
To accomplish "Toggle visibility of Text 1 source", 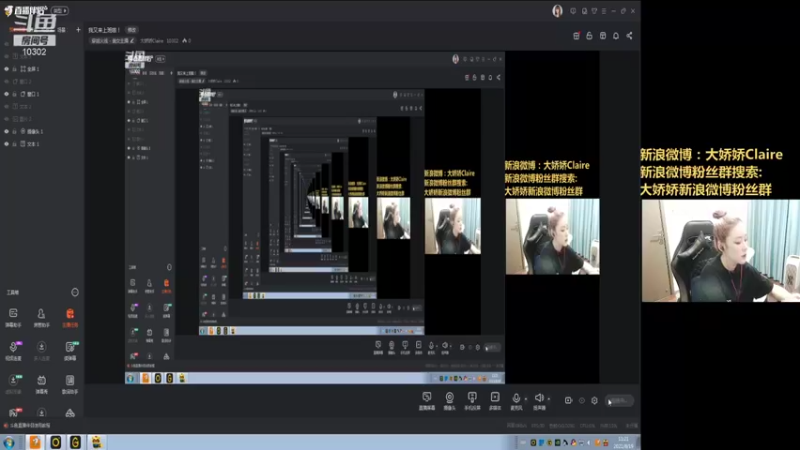I will click(7, 144).
